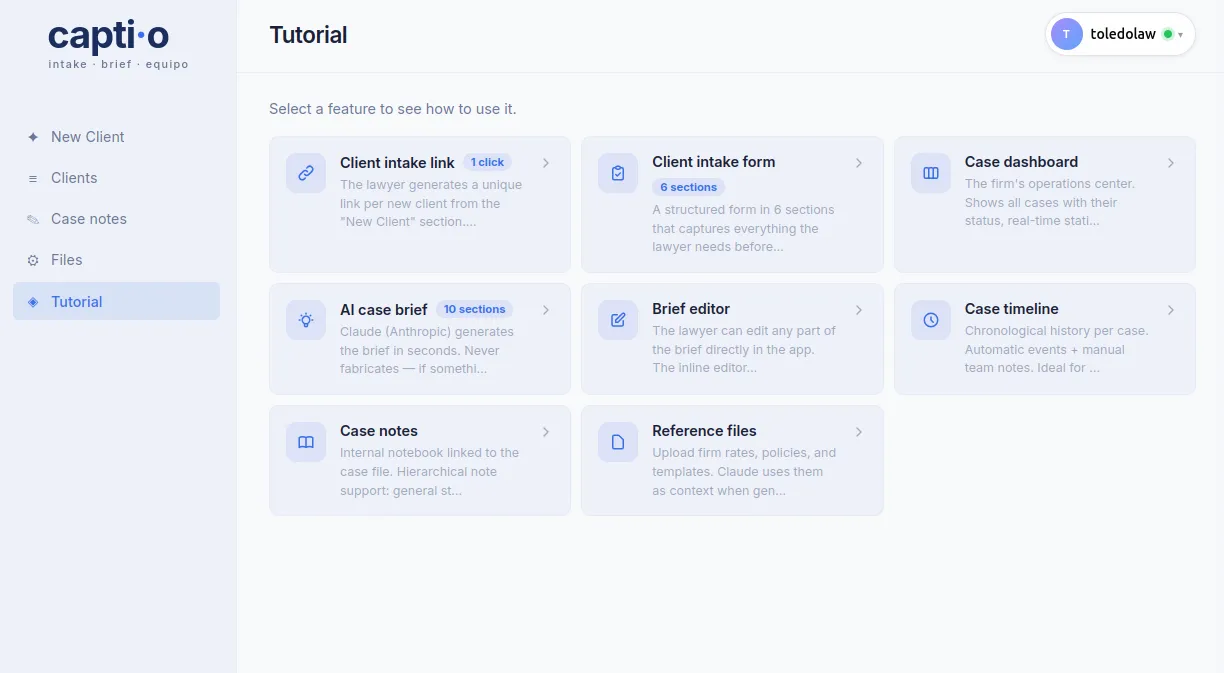Open Clients in the sidebar
This screenshot has width=1224, height=673.
coord(116,178)
